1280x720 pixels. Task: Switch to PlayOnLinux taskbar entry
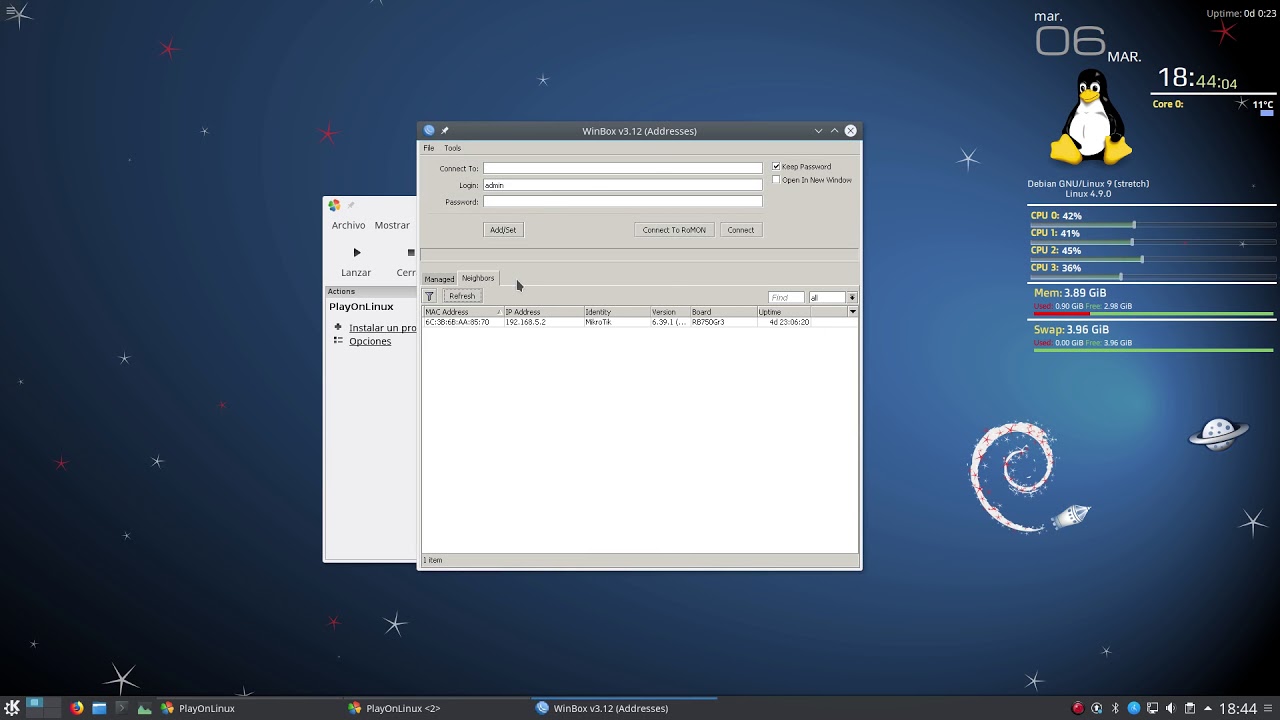click(x=248, y=708)
